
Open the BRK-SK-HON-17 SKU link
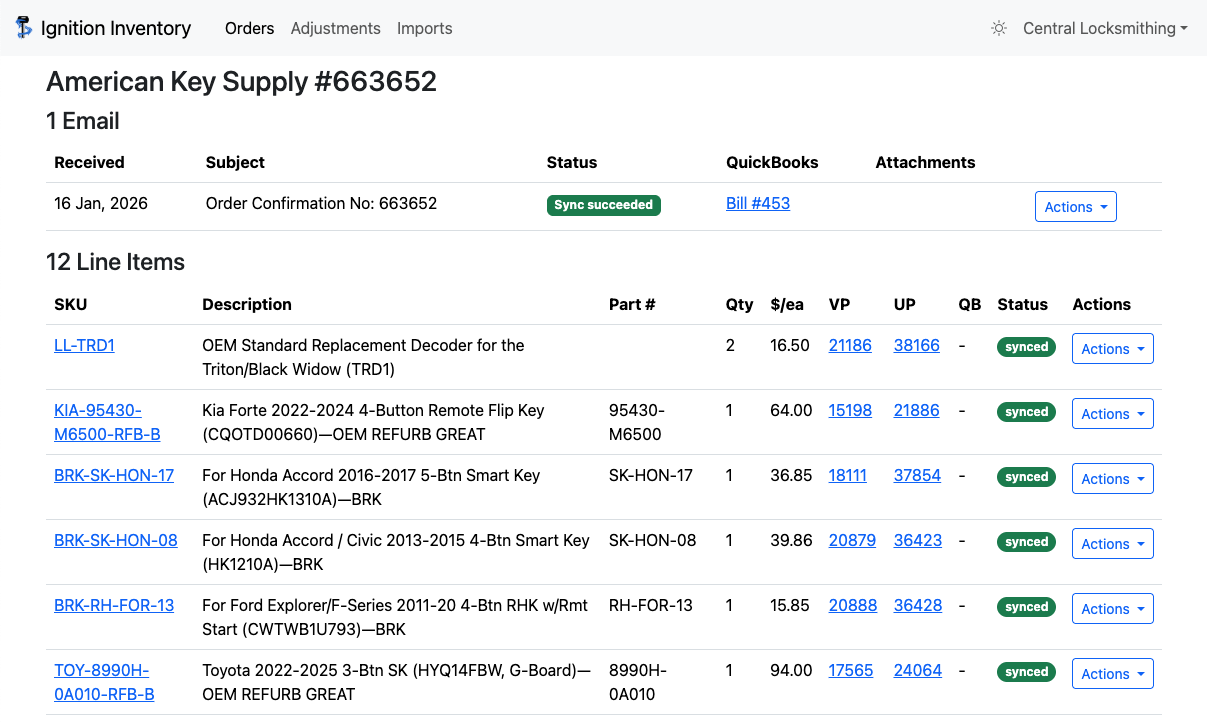[114, 476]
